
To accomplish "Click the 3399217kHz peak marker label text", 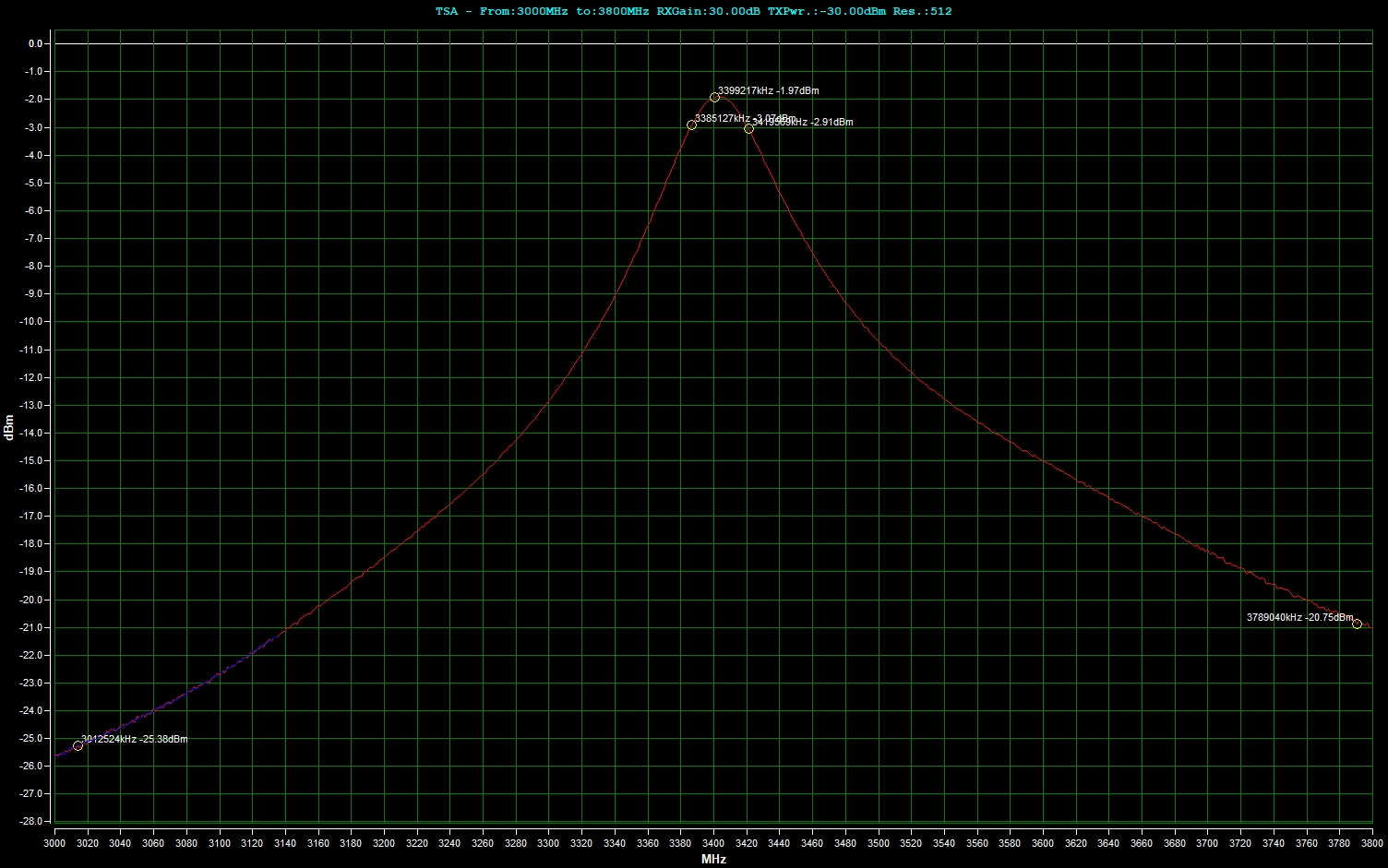I will point(768,90).
